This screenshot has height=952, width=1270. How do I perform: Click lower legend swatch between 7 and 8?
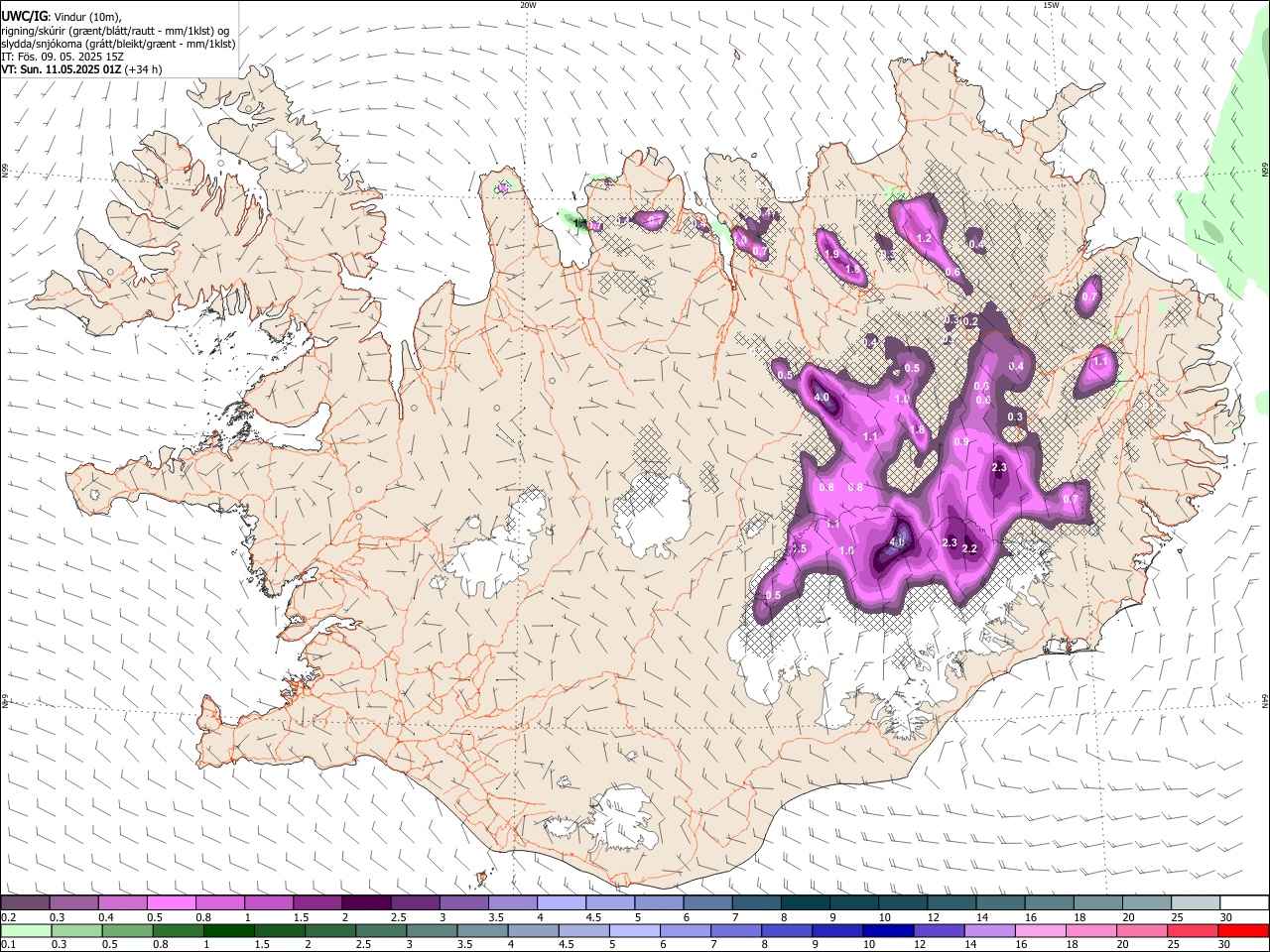(x=735, y=930)
